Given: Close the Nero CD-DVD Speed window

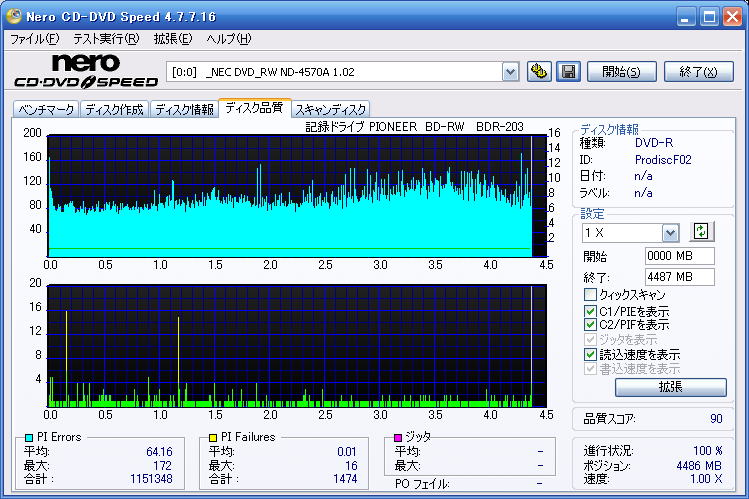Looking at the screenshot, I should point(732,17).
